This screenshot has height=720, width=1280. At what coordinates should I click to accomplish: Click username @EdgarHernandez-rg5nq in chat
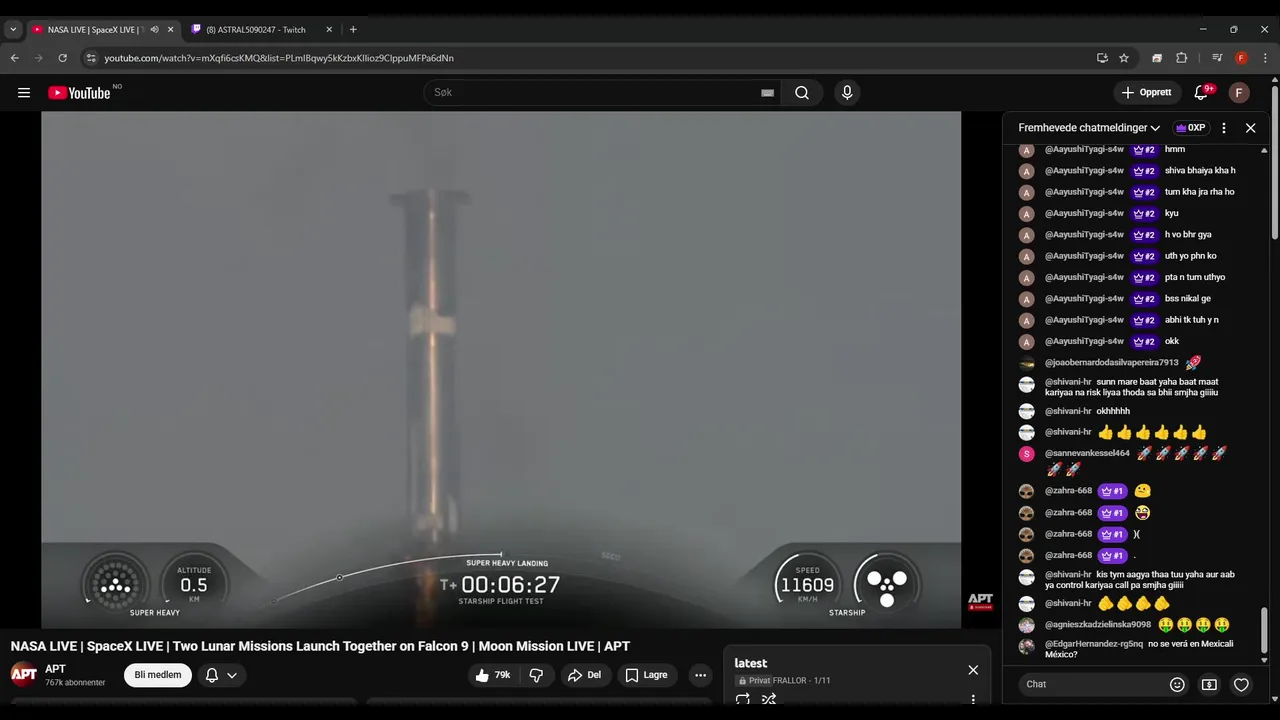1094,644
